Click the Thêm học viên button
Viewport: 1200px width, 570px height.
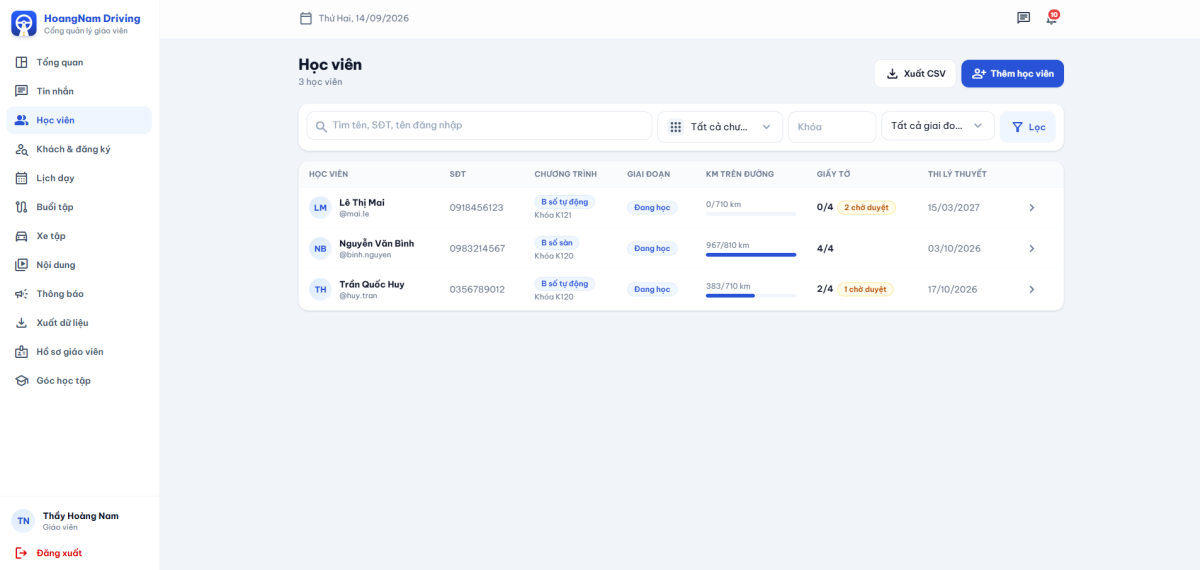point(1012,74)
